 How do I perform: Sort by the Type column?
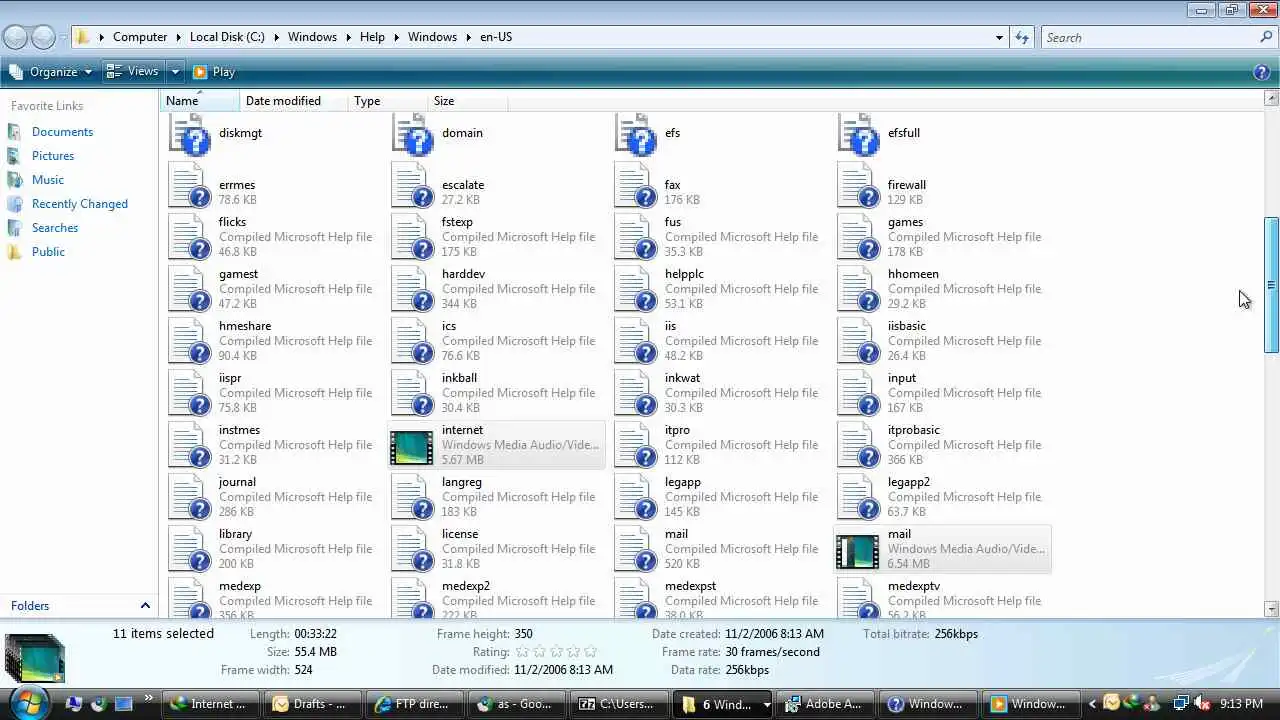tap(388, 101)
